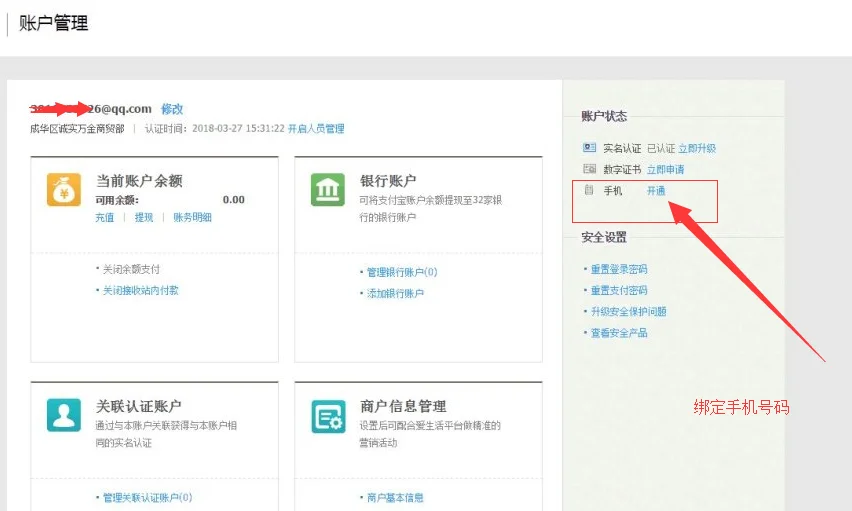Open 重置支付密码 link
This screenshot has width=852, height=511.
619,290
